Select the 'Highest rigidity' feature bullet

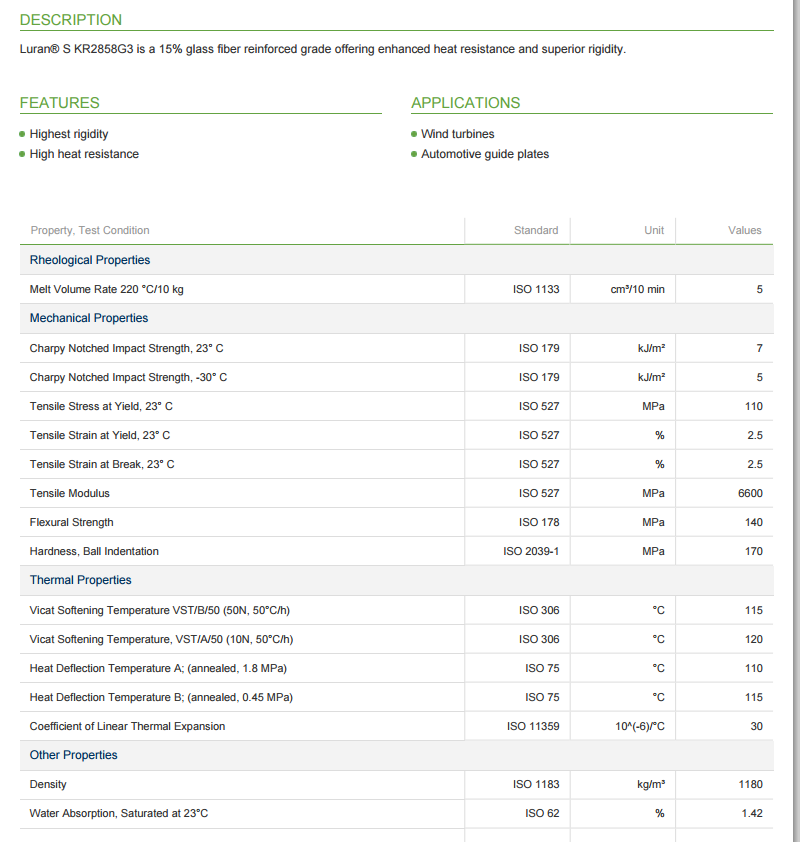click(x=69, y=134)
